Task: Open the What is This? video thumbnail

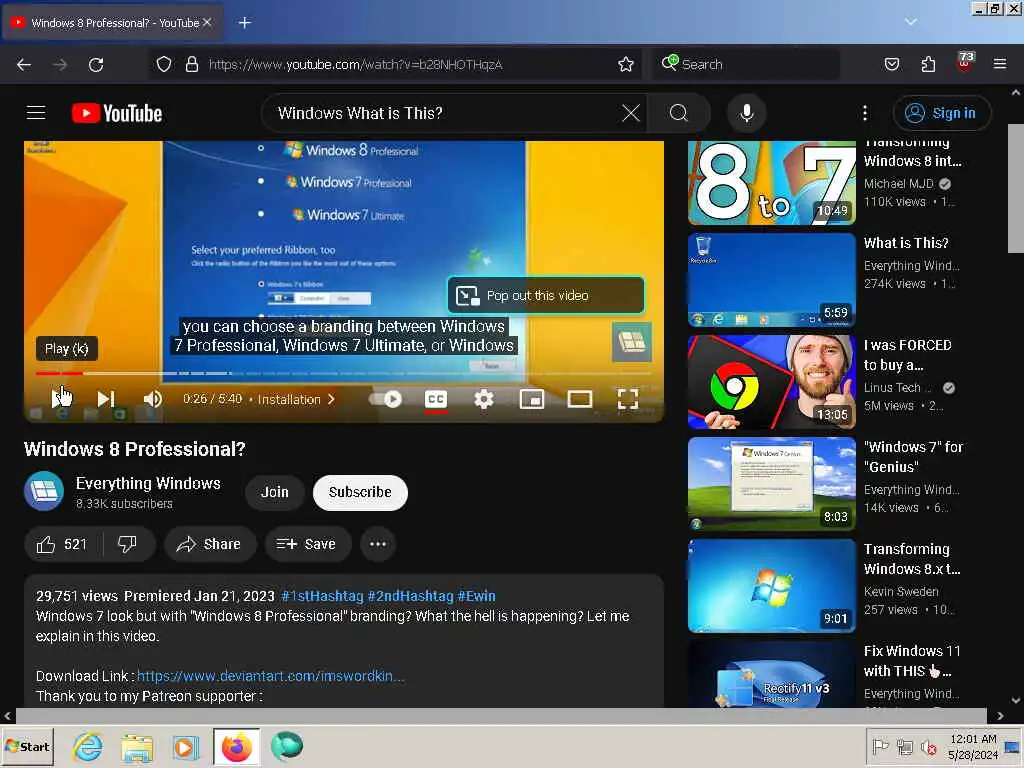Action: point(771,280)
